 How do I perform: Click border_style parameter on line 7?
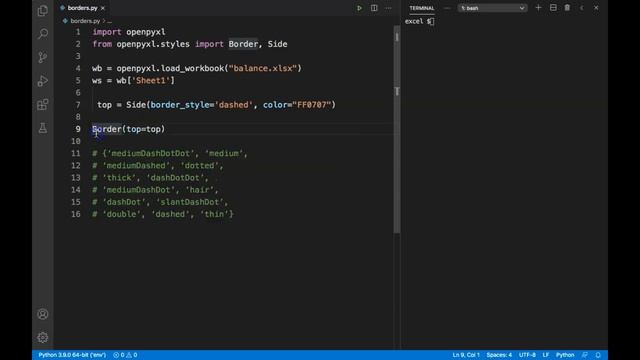point(180,105)
